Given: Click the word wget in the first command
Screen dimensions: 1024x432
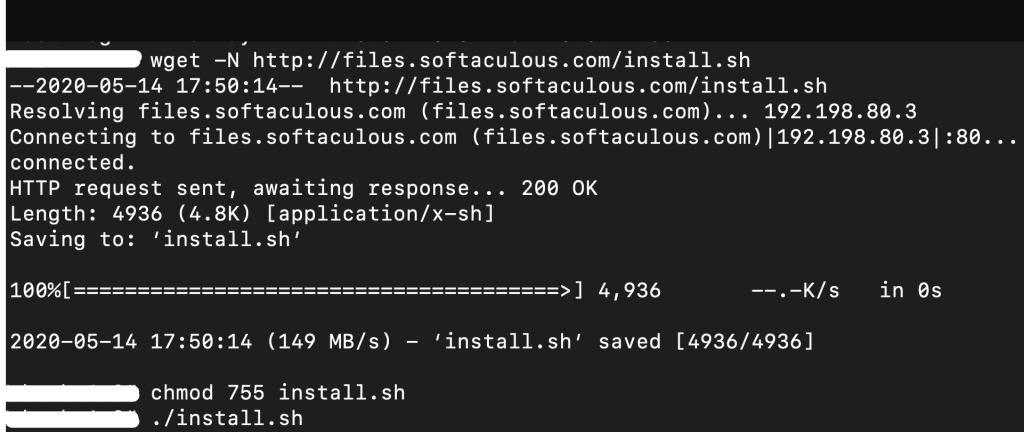Looking at the screenshot, I should pyautogui.click(x=174, y=61).
